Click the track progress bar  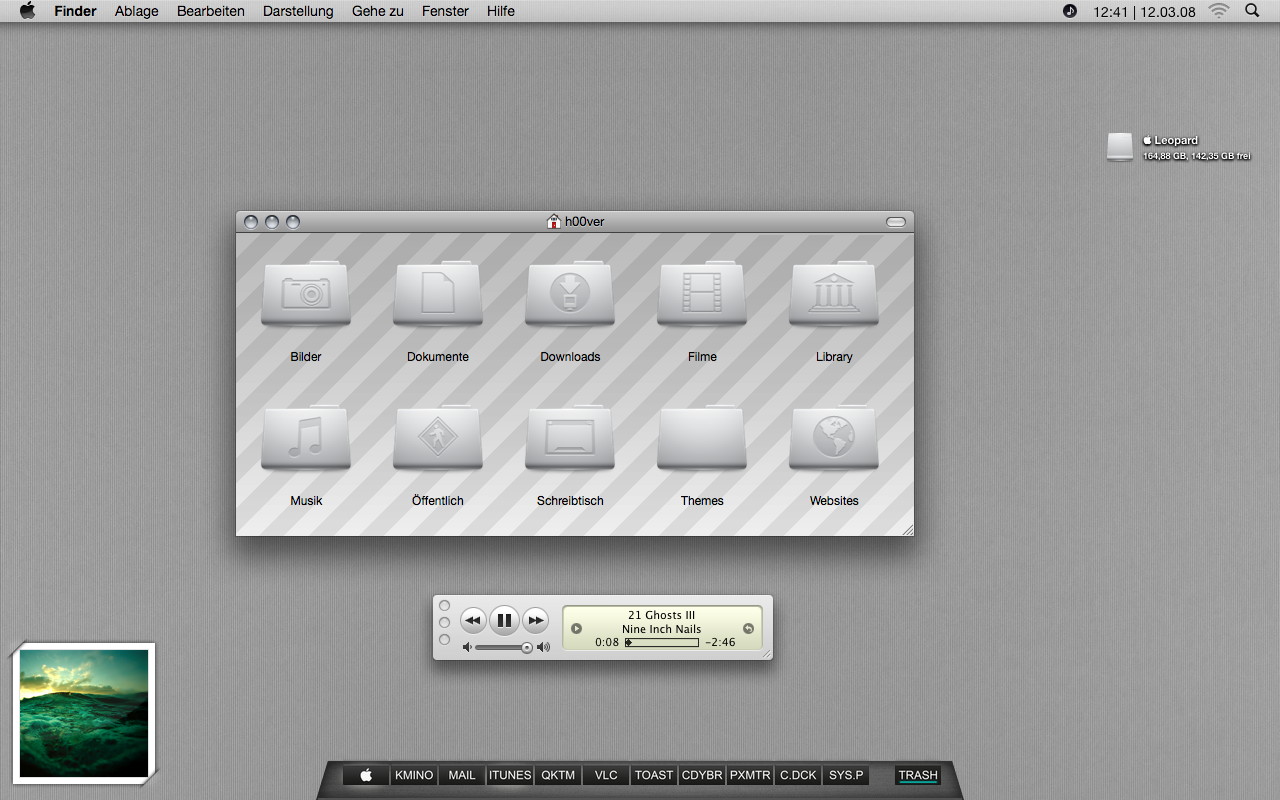(662, 643)
